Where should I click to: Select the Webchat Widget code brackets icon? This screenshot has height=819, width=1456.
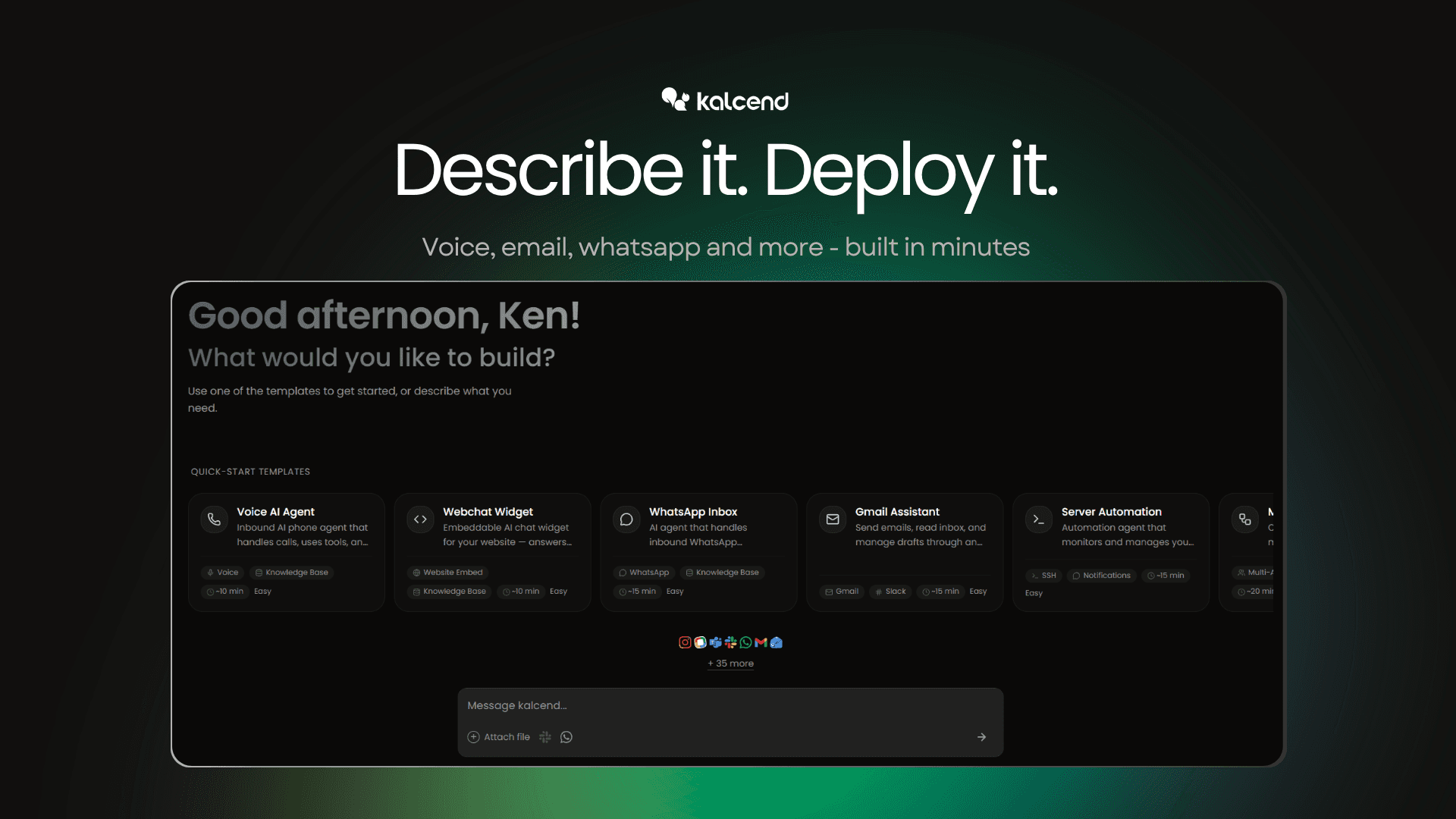point(421,519)
